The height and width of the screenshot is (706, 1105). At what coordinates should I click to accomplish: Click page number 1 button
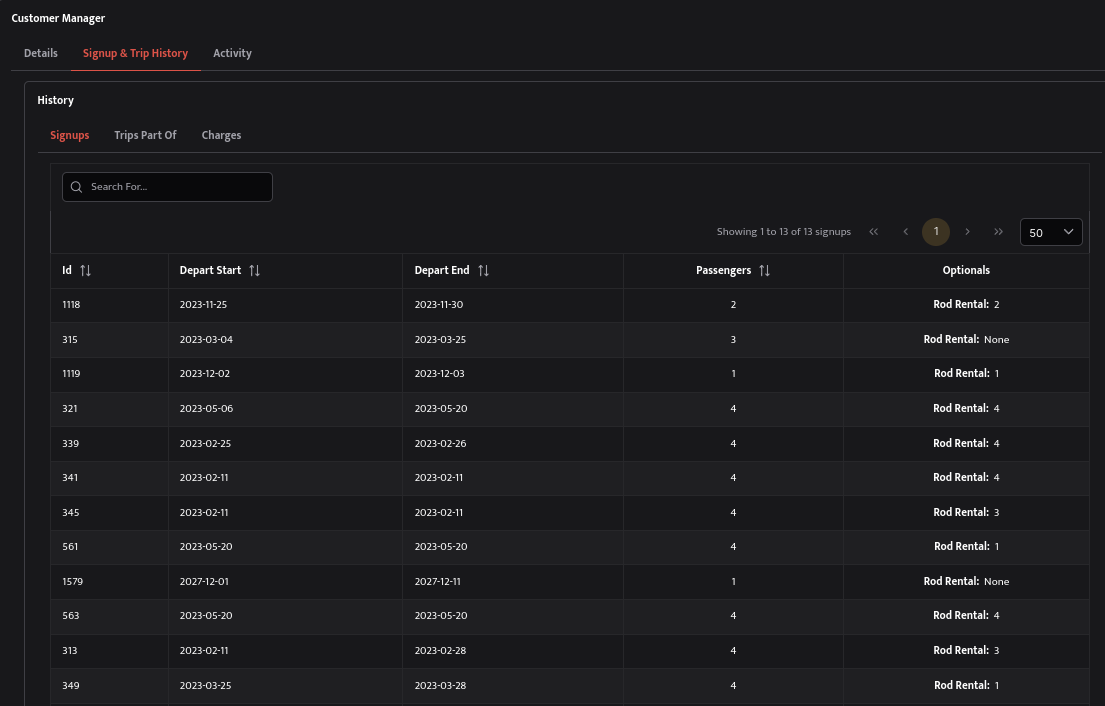point(936,232)
